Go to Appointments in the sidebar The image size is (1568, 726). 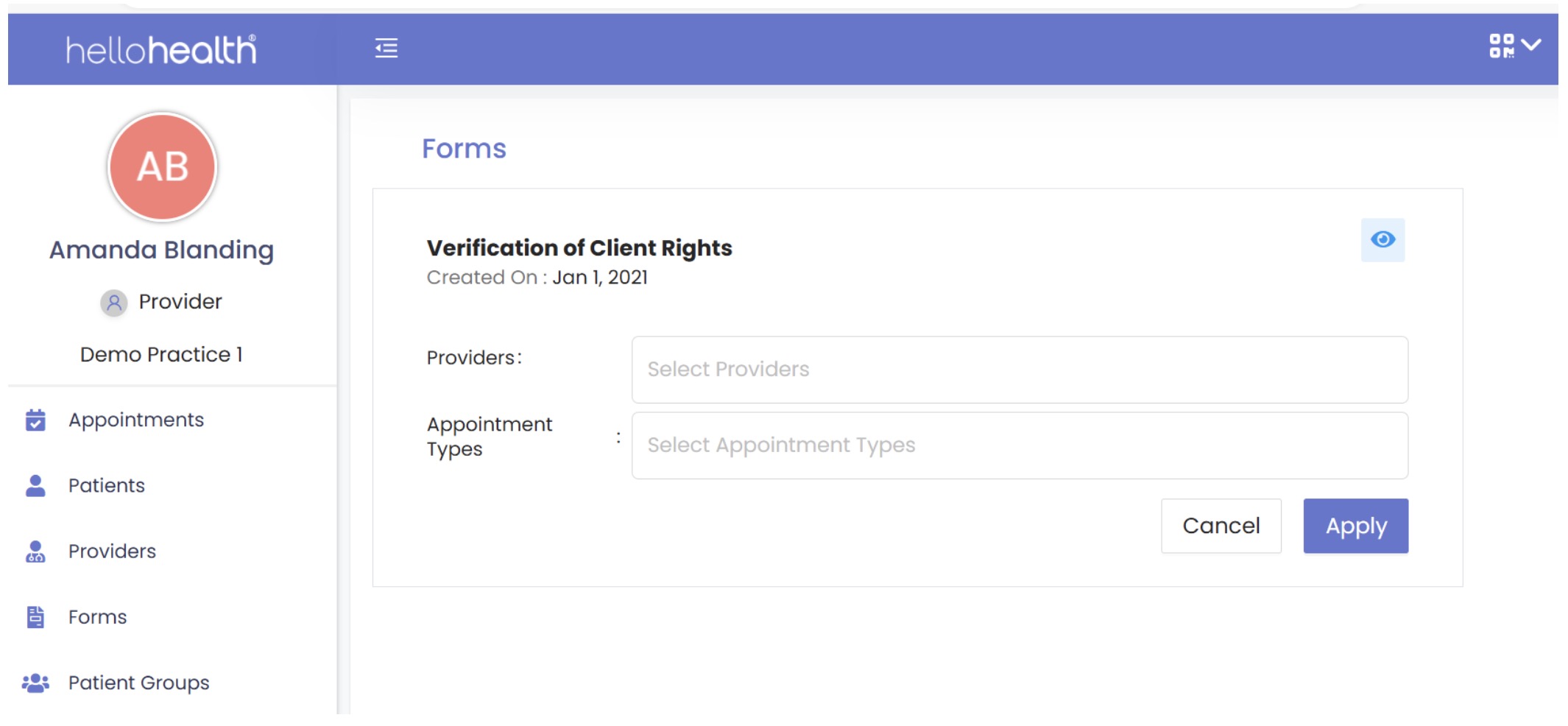point(136,420)
